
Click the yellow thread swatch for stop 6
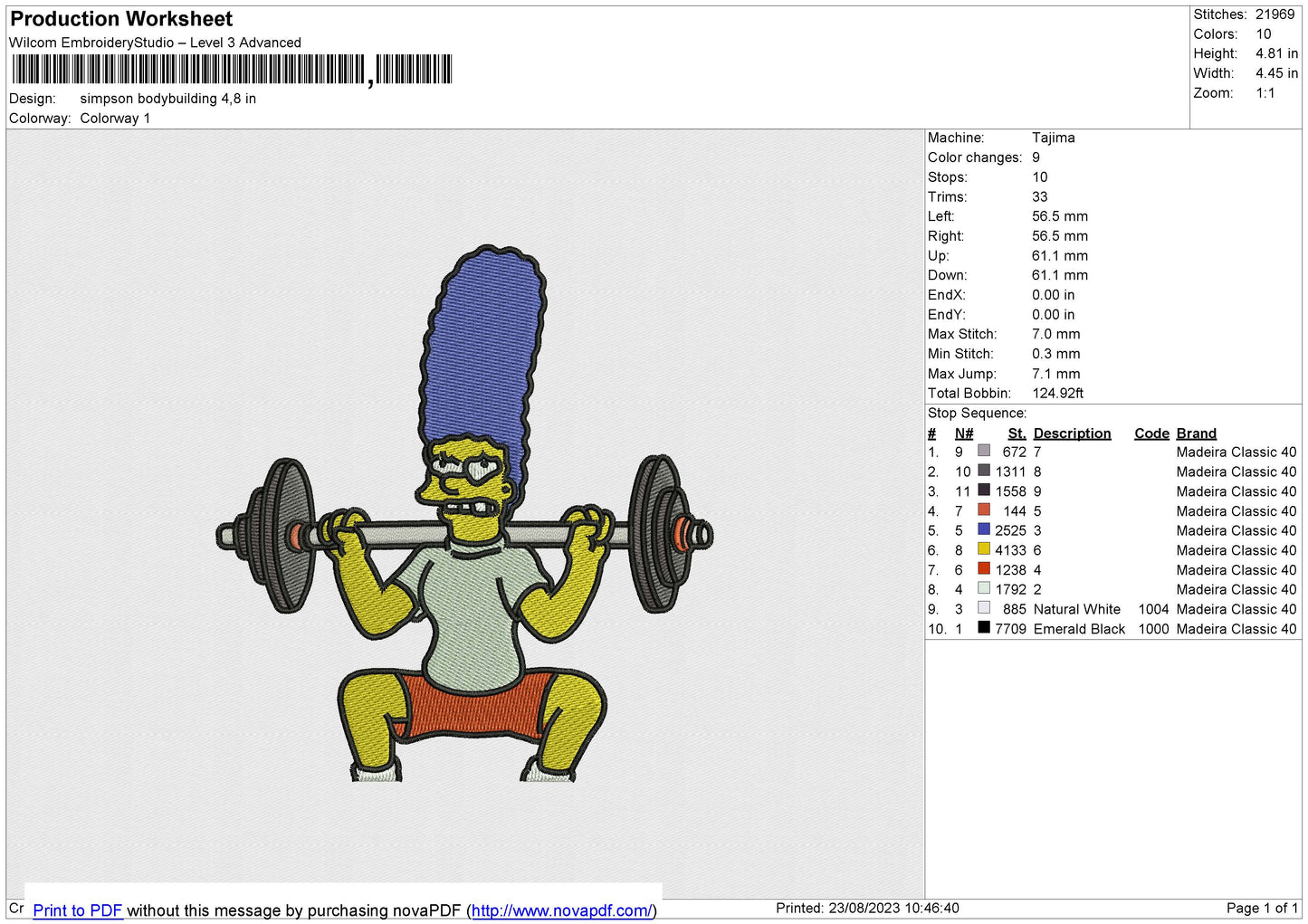(984, 548)
